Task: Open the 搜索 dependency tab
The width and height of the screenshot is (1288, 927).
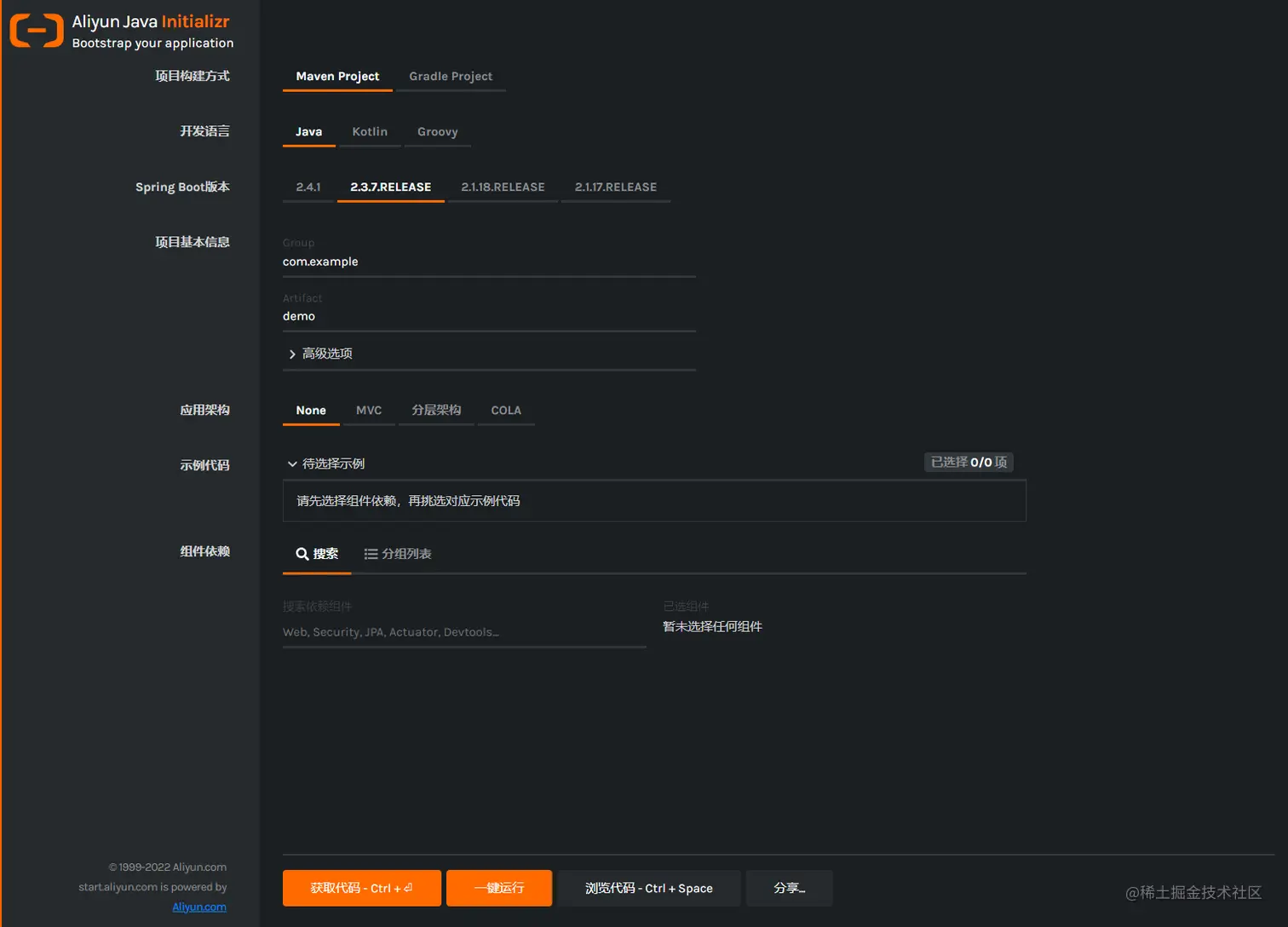Action: (317, 554)
